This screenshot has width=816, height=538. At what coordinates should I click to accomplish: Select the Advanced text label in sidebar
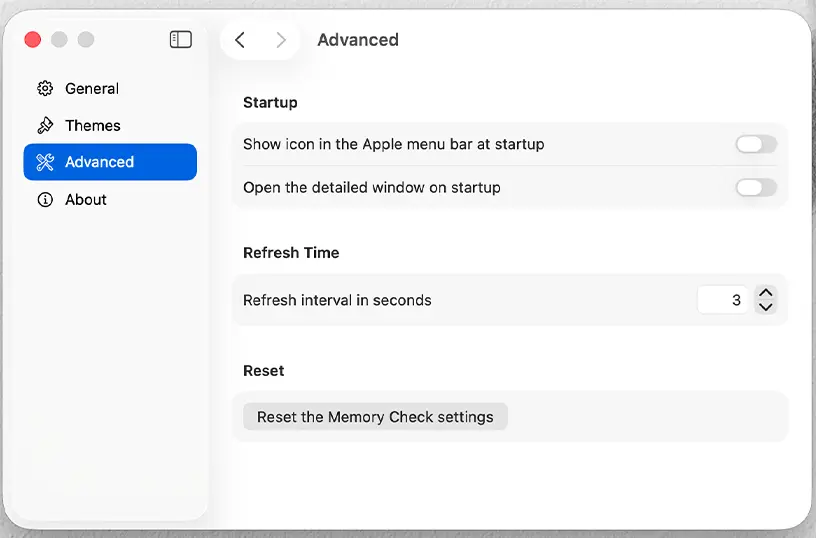99,162
